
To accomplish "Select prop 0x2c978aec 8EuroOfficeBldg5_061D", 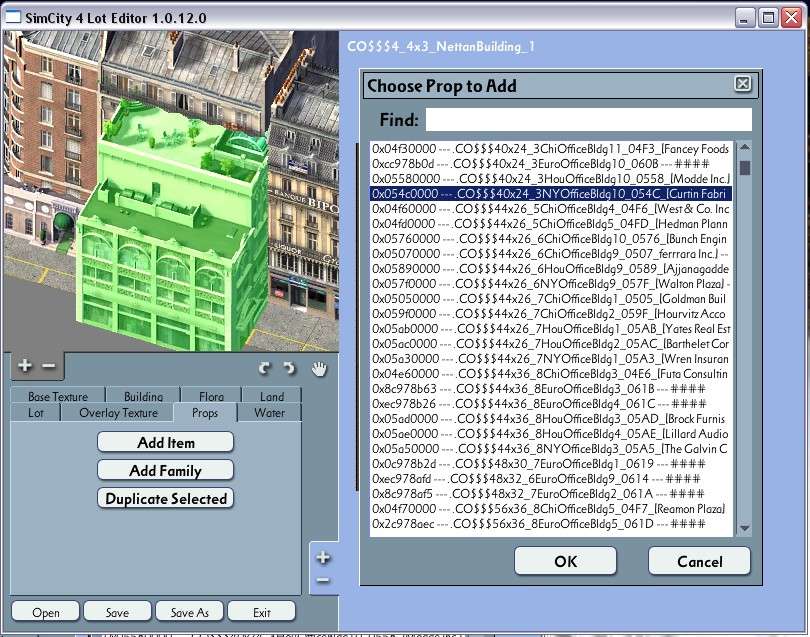I will click(551, 523).
